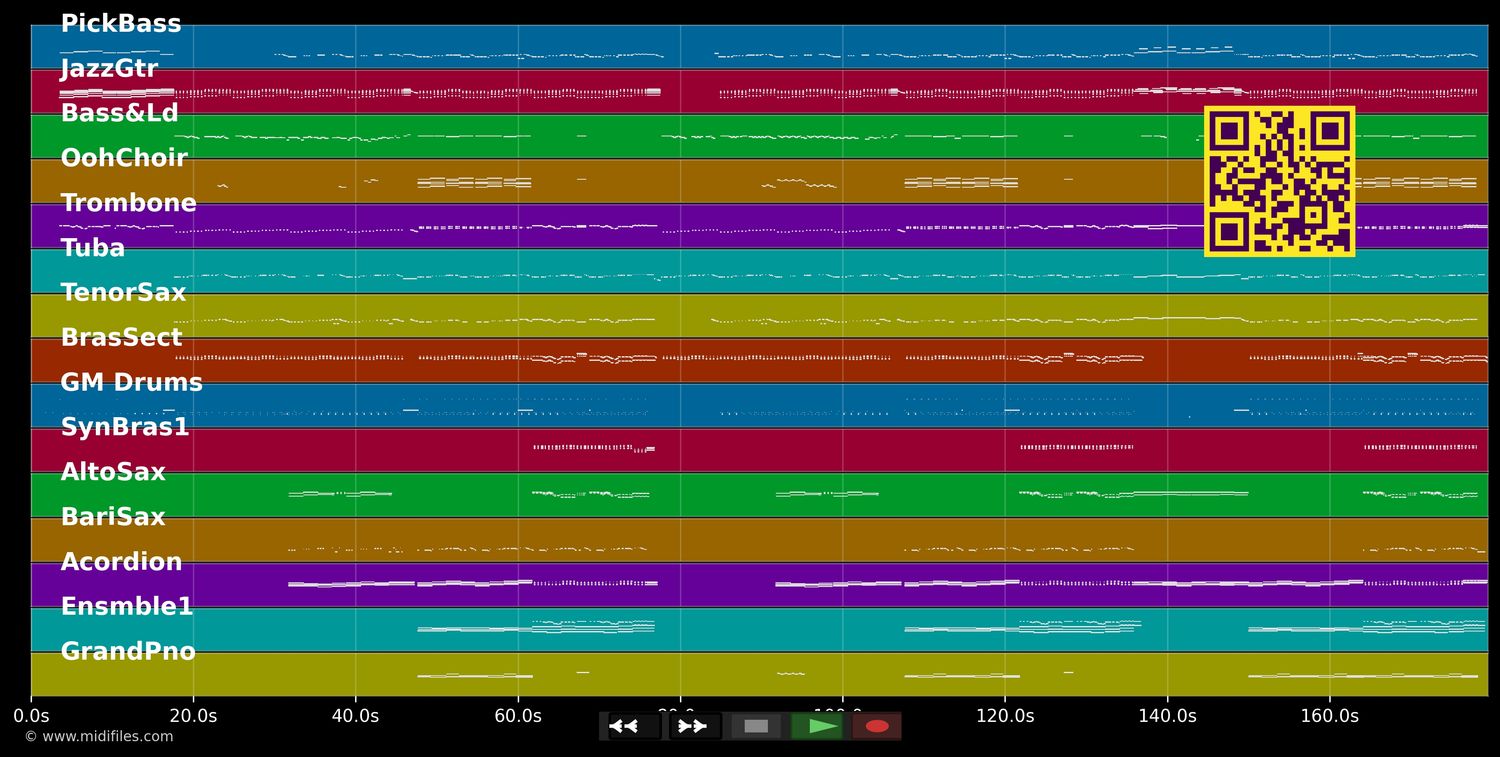Start playback with the green play button

[x=817, y=726]
